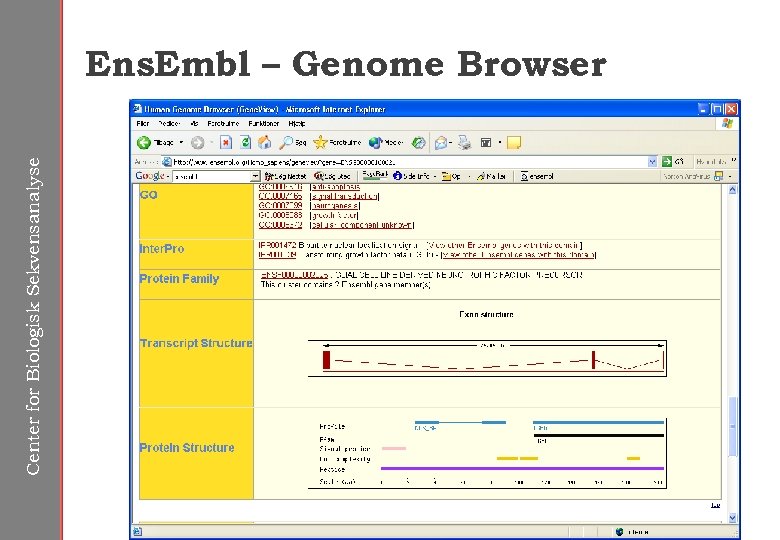Open the Søg magnifier search pane

(x=292, y=143)
